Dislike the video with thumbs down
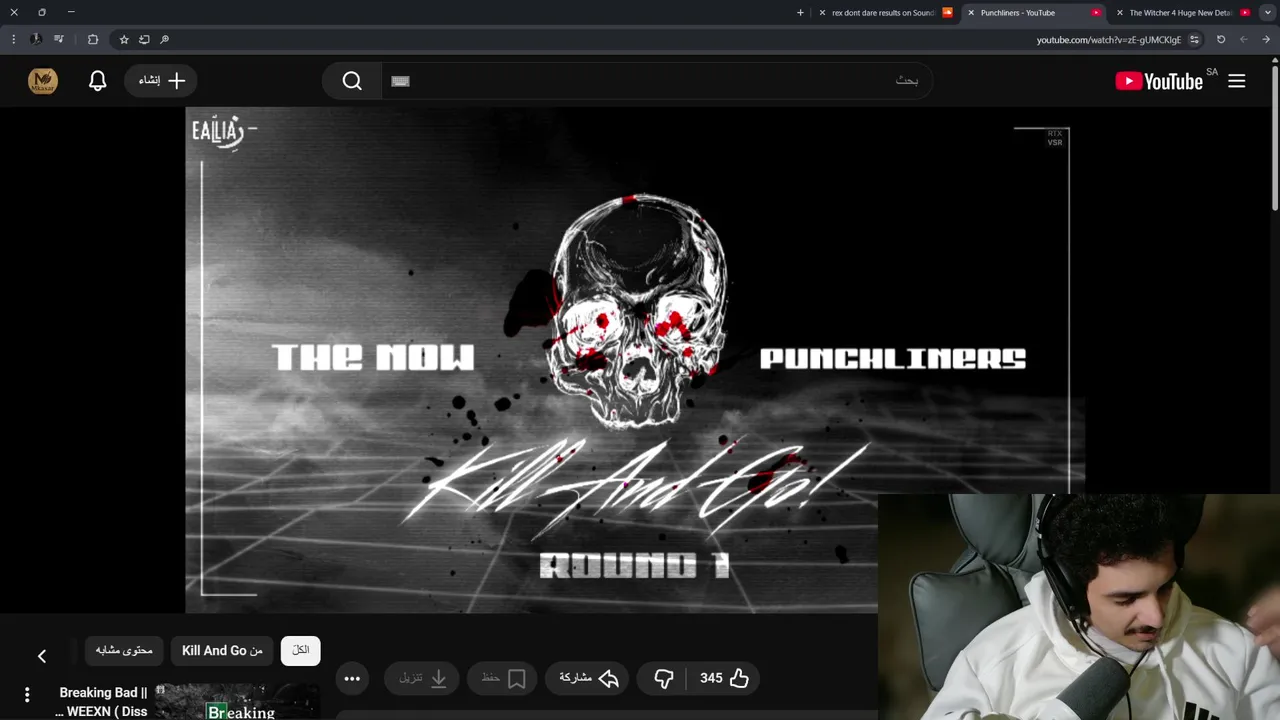The width and height of the screenshot is (1280, 720). pyautogui.click(x=664, y=678)
